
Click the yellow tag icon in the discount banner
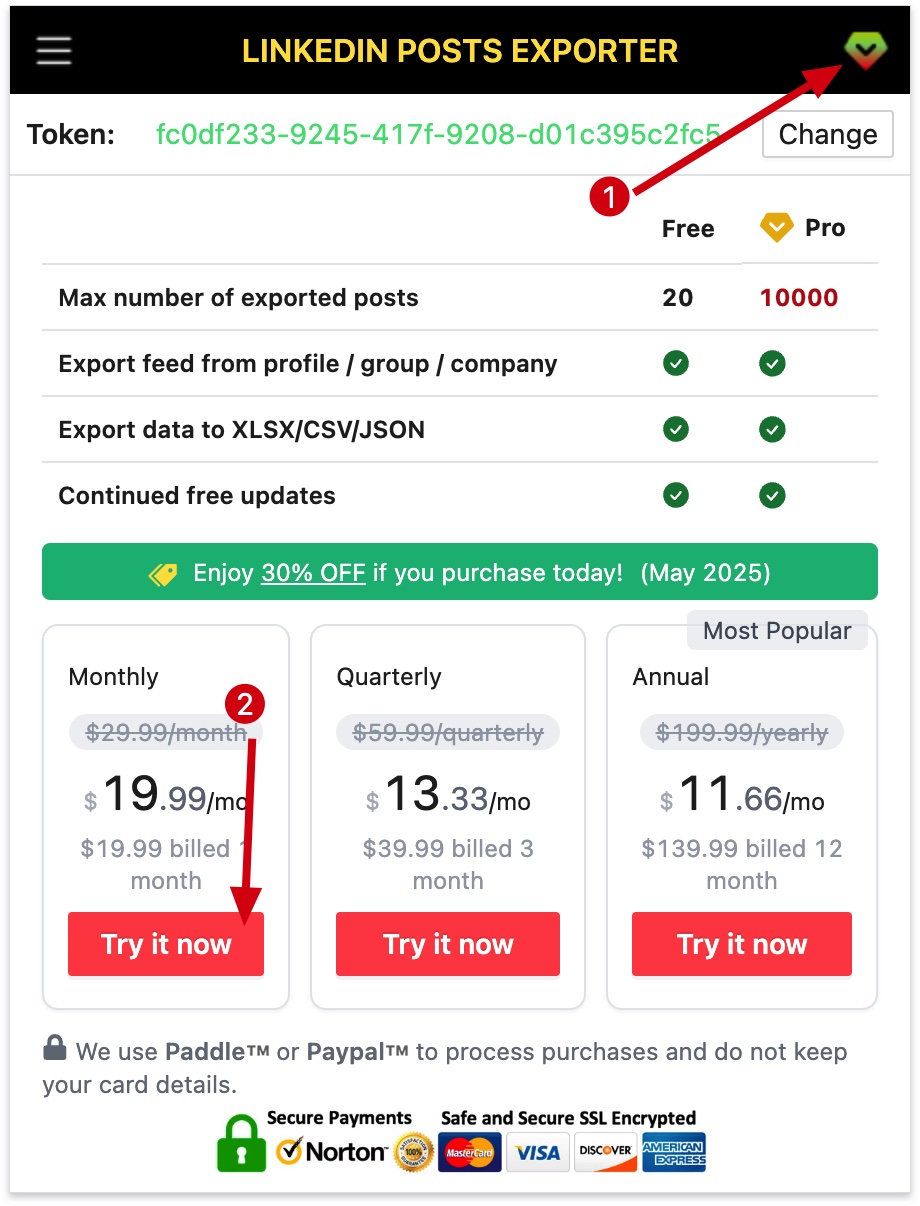[162, 571]
